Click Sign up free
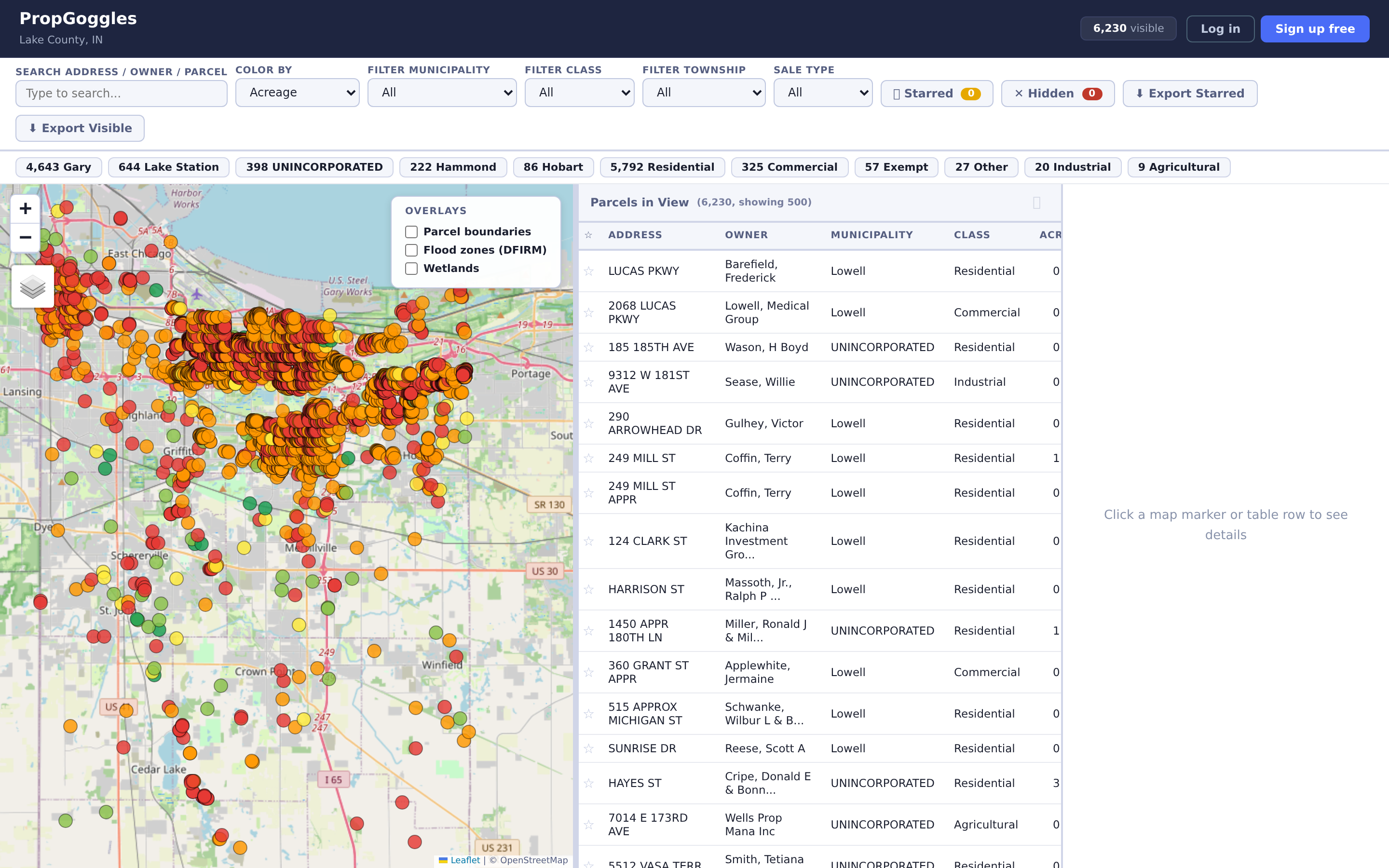1389x868 pixels. coord(1315,29)
